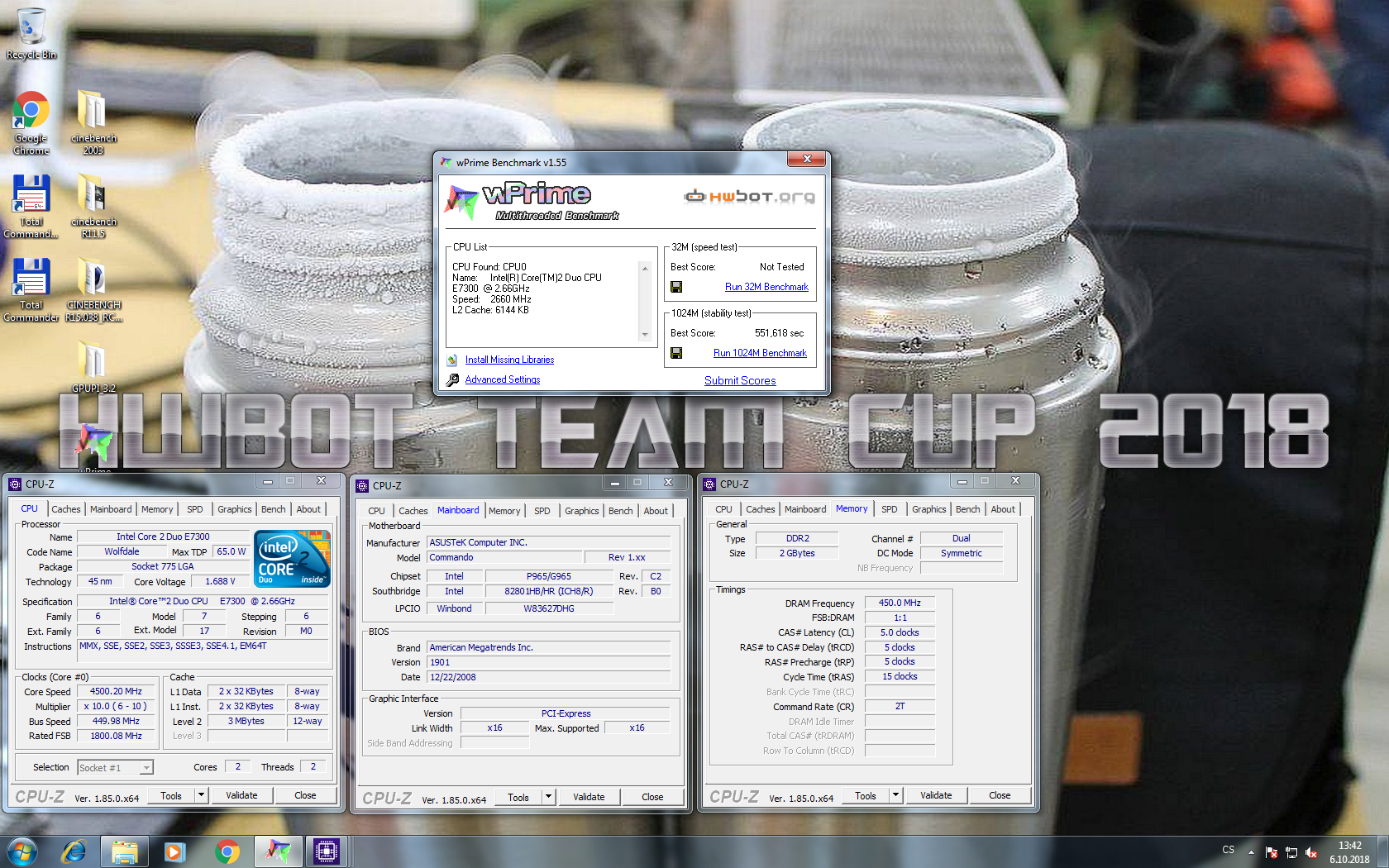Screen dimensions: 1389x868
Task: Click save icon under 32M Best Score
Action: pyautogui.click(x=676, y=287)
